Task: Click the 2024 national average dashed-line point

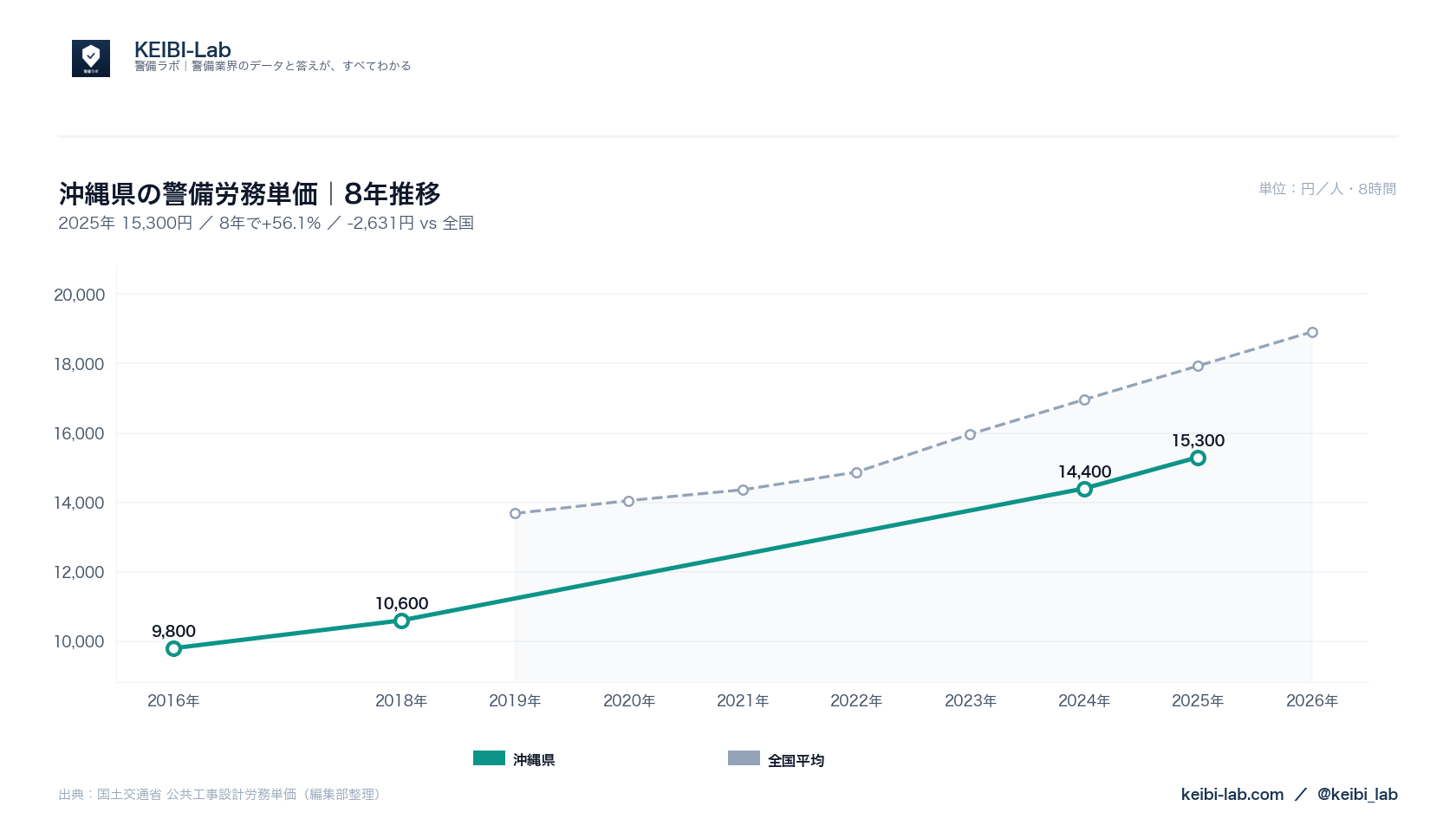Action: coord(1084,400)
